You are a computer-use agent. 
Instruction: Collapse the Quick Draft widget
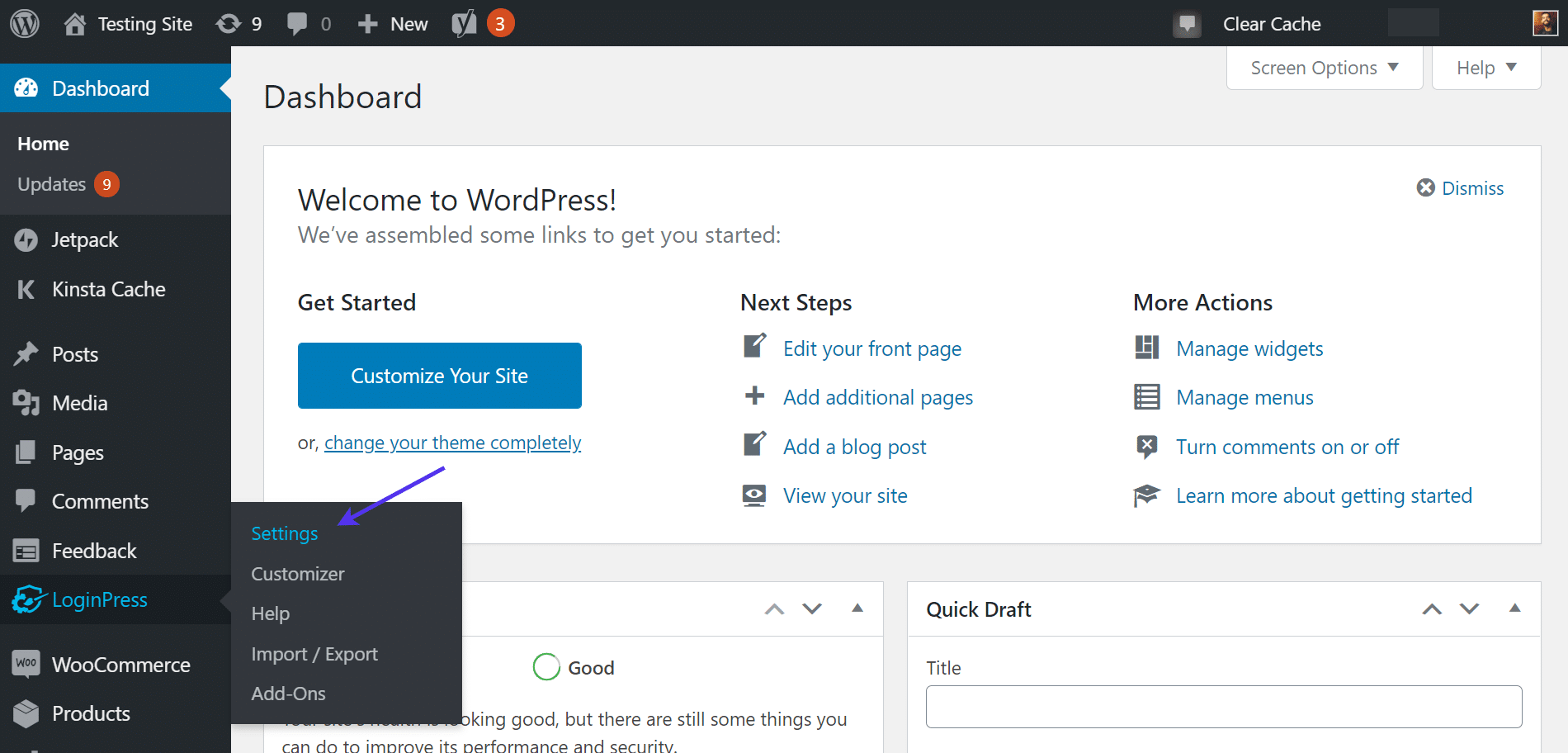coord(1515,609)
